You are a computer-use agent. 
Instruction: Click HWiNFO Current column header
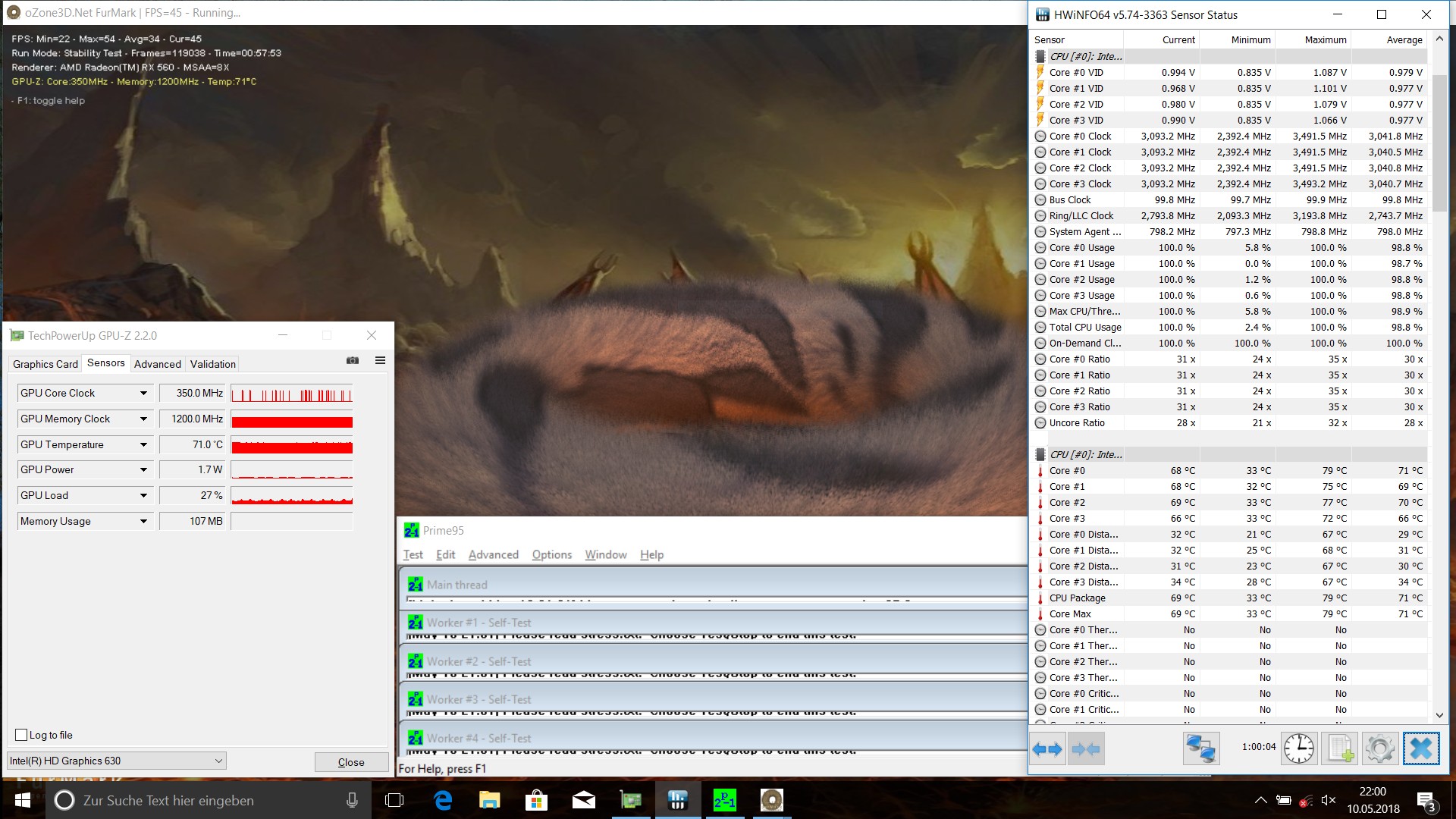pos(1162,39)
